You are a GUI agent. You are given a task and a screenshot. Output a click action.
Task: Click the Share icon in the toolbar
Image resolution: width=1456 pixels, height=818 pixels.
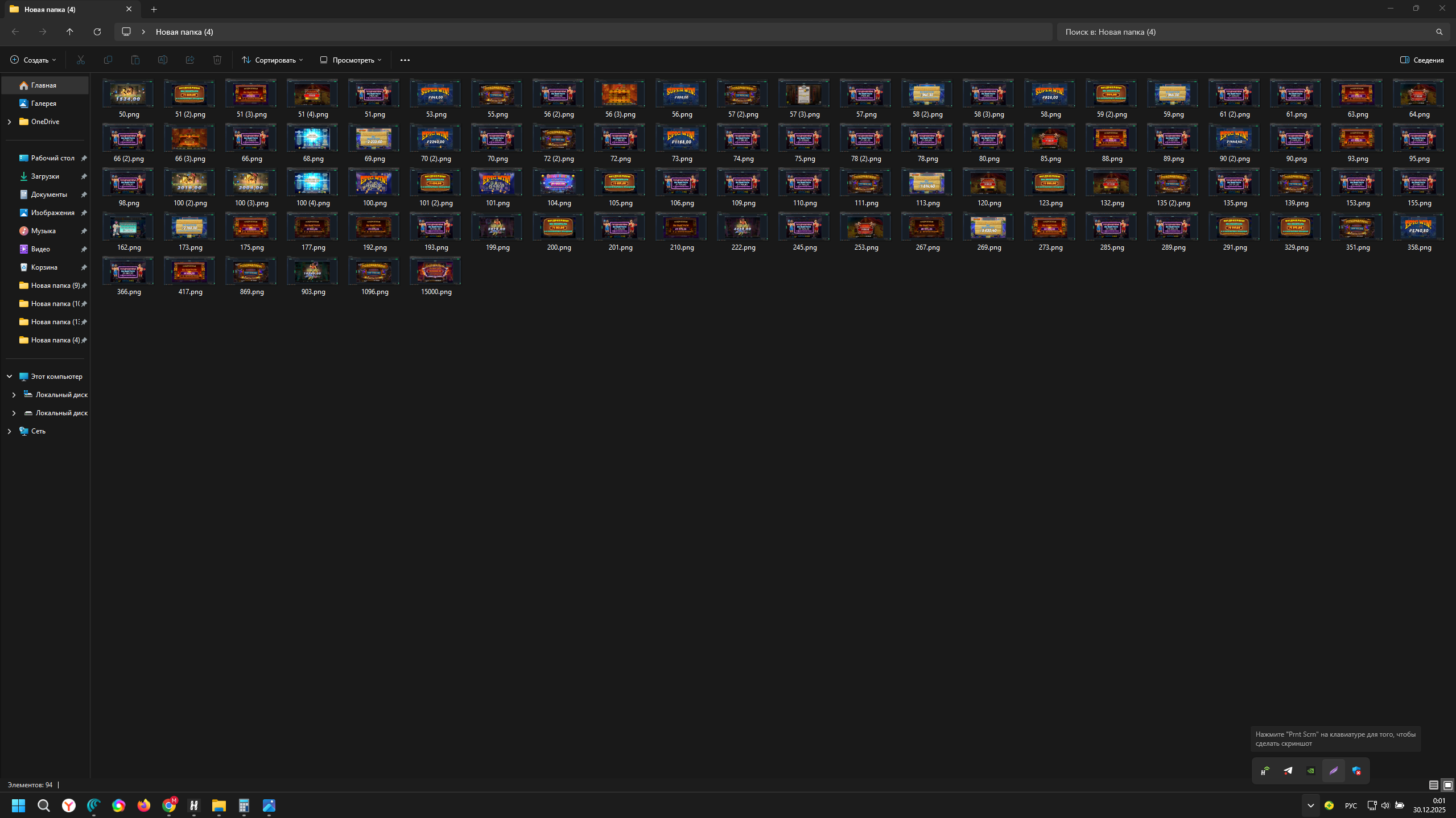click(x=190, y=60)
